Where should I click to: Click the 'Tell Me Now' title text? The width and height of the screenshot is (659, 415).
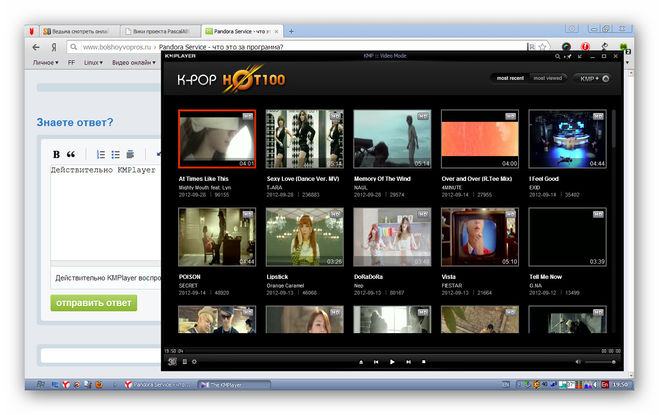[x=545, y=277]
